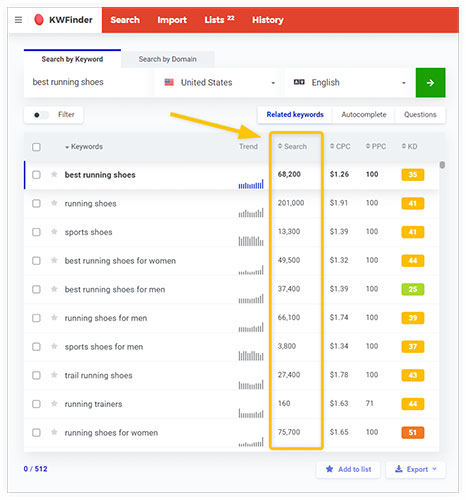View trend chart for running trainers
The height and width of the screenshot is (500, 466).
click(251, 413)
